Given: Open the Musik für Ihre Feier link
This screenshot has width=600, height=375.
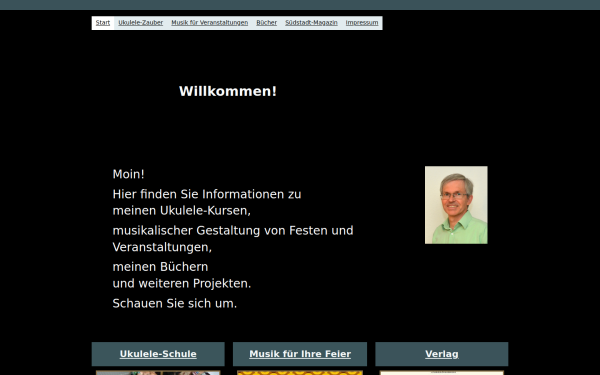Looking at the screenshot, I should click(x=300, y=354).
